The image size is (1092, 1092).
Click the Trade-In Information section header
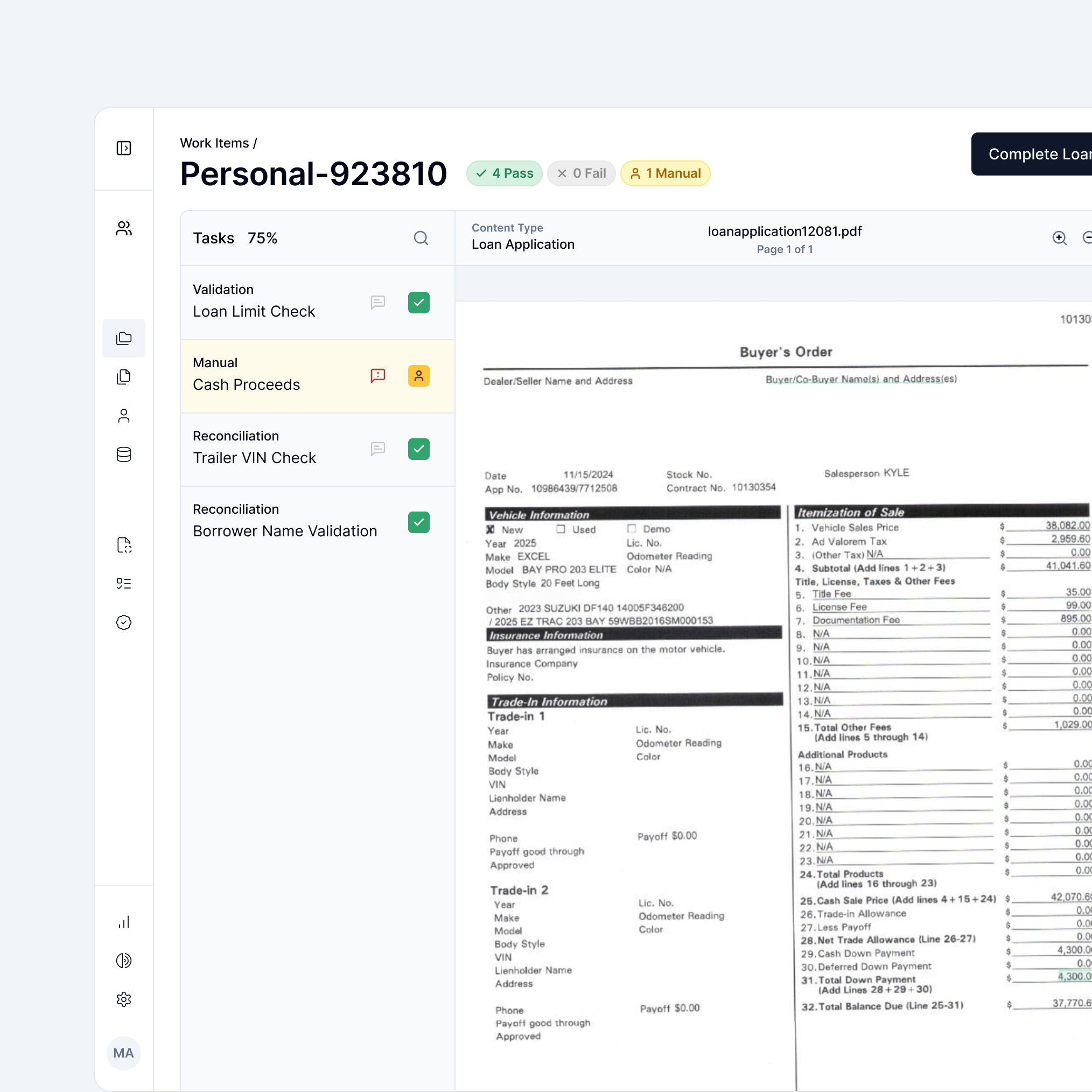click(x=635, y=701)
